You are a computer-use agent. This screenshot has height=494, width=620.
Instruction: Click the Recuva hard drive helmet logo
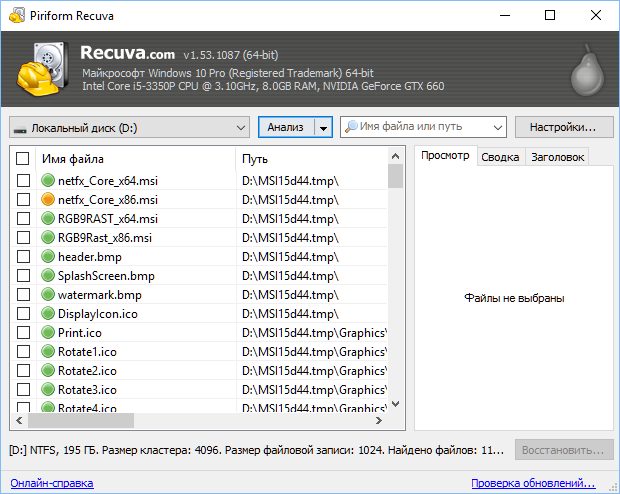pyautogui.click(x=43, y=68)
